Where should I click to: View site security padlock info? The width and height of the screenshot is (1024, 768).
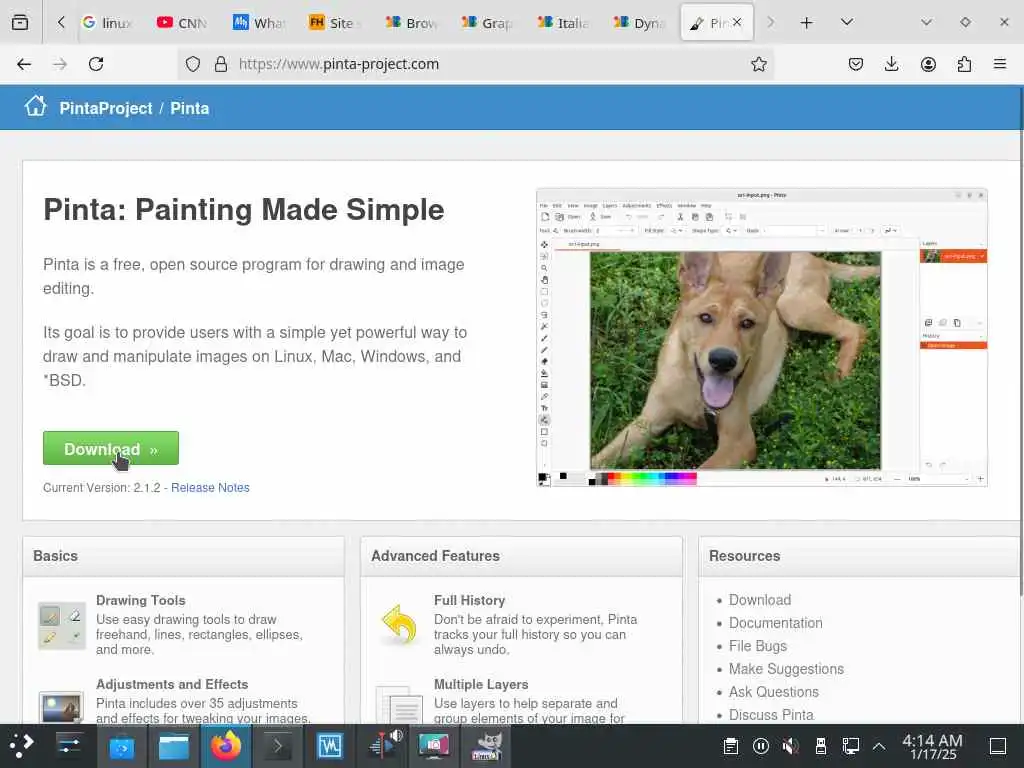point(221,64)
